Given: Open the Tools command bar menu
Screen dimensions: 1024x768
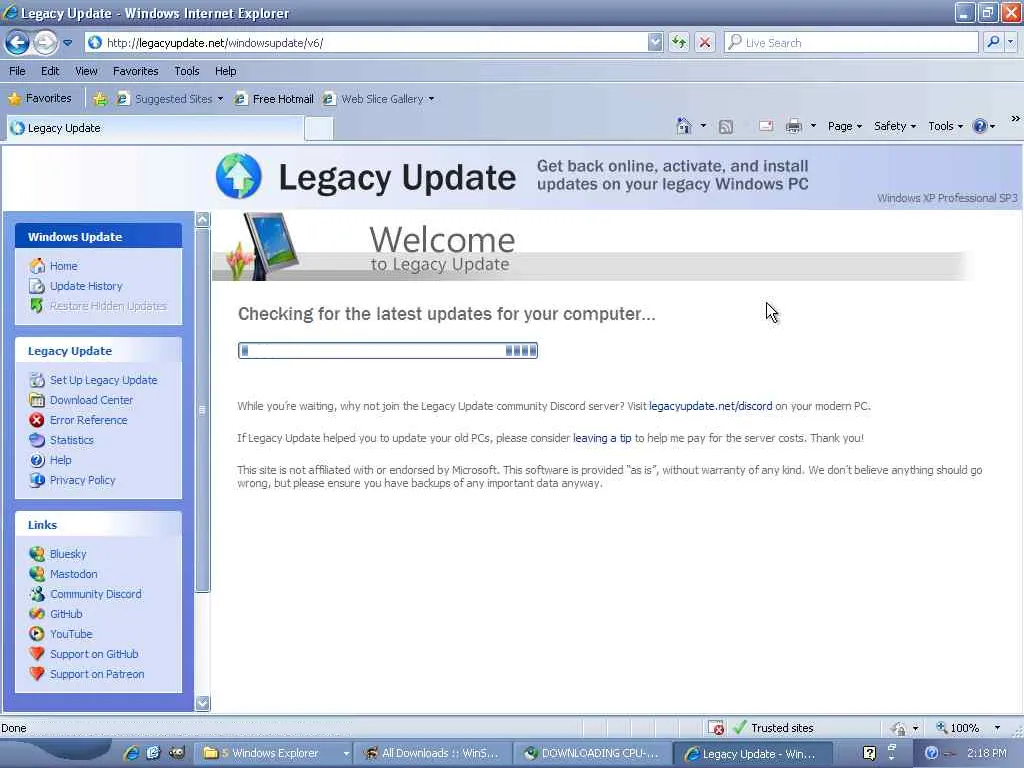Looking at the screenshot, I should click(x=946, y=126).
